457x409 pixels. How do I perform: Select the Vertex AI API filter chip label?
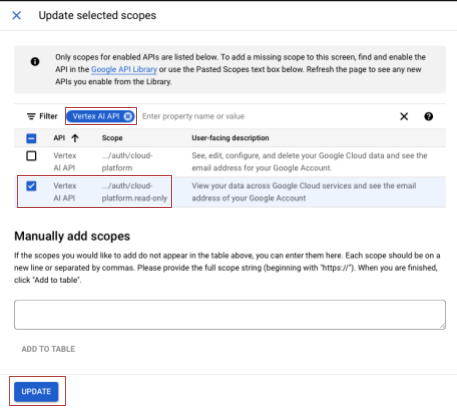click(96, 116)
